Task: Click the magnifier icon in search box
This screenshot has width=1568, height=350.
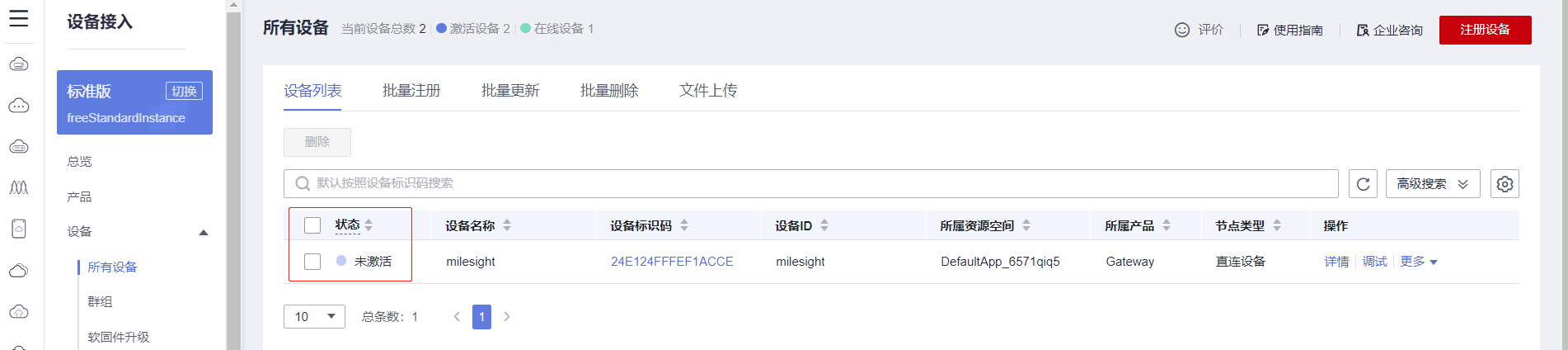Action: (x=303, y=183)
